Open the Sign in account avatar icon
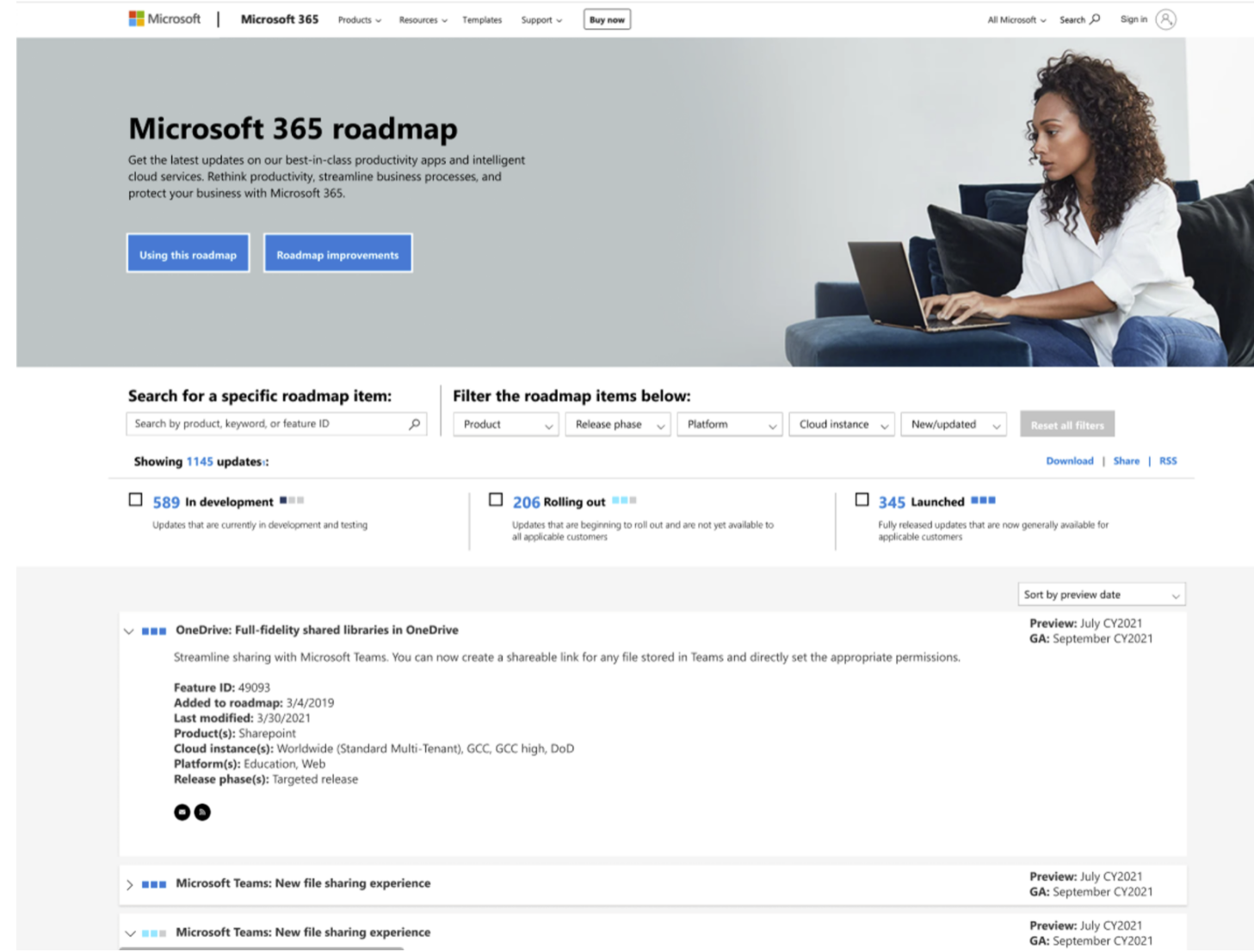The height and width of the screenshot is (952, 1254). pyautogui.click(x=1165, y=19)
